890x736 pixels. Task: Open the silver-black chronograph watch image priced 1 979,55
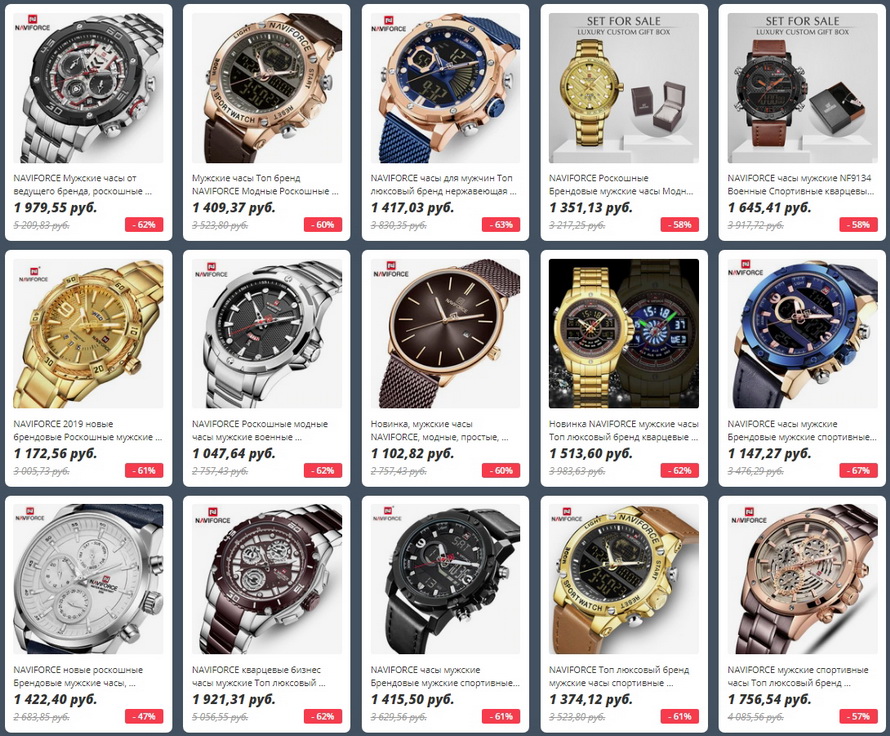[x=88, y=88]
